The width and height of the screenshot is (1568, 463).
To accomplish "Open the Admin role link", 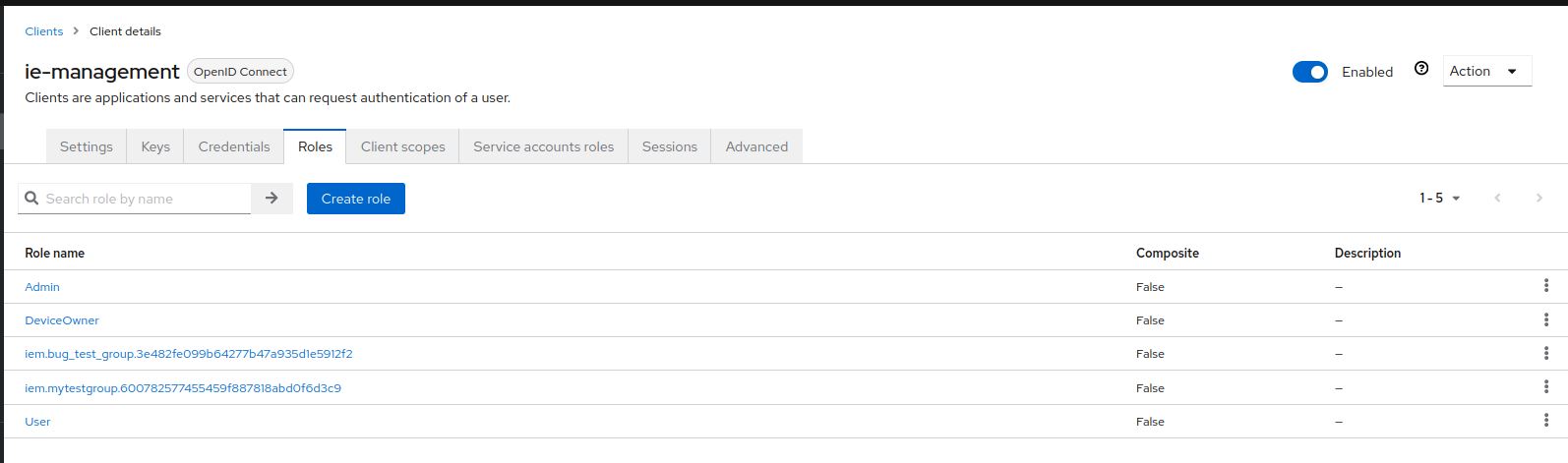I will [x=42, y=287].
